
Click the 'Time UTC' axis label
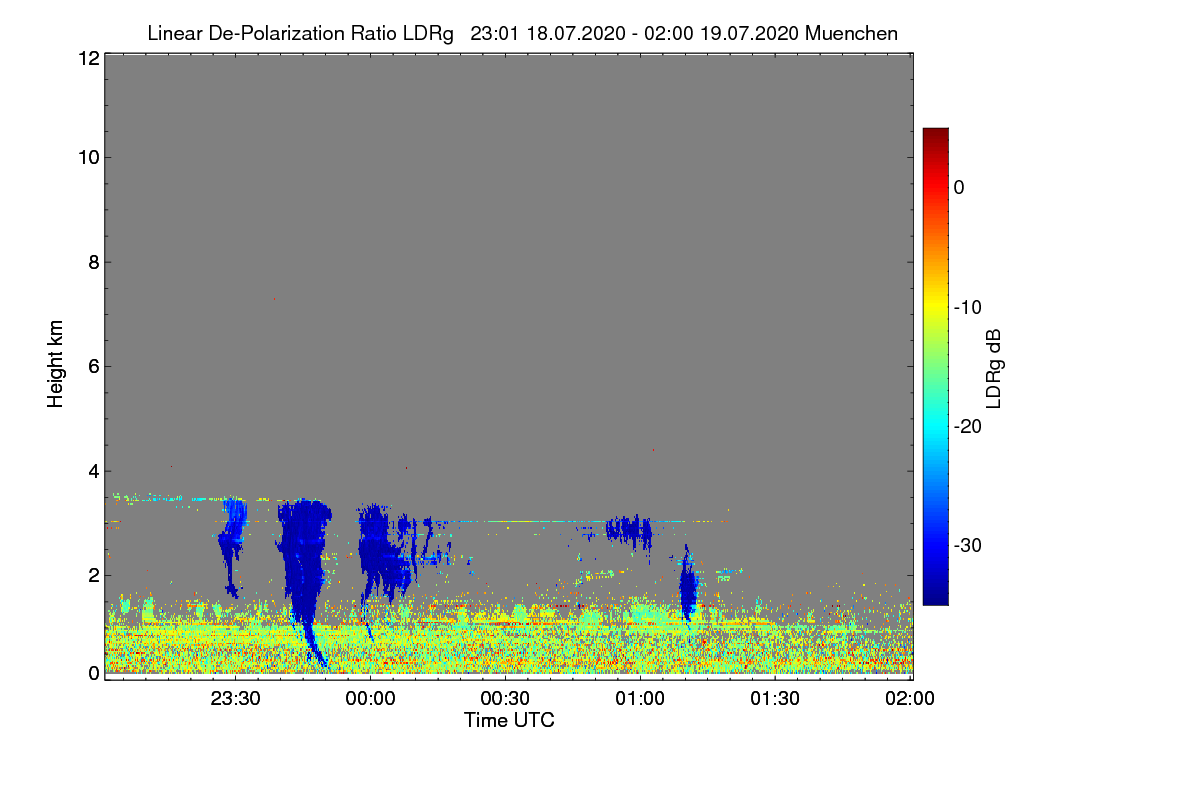click(x=509, y=720)
